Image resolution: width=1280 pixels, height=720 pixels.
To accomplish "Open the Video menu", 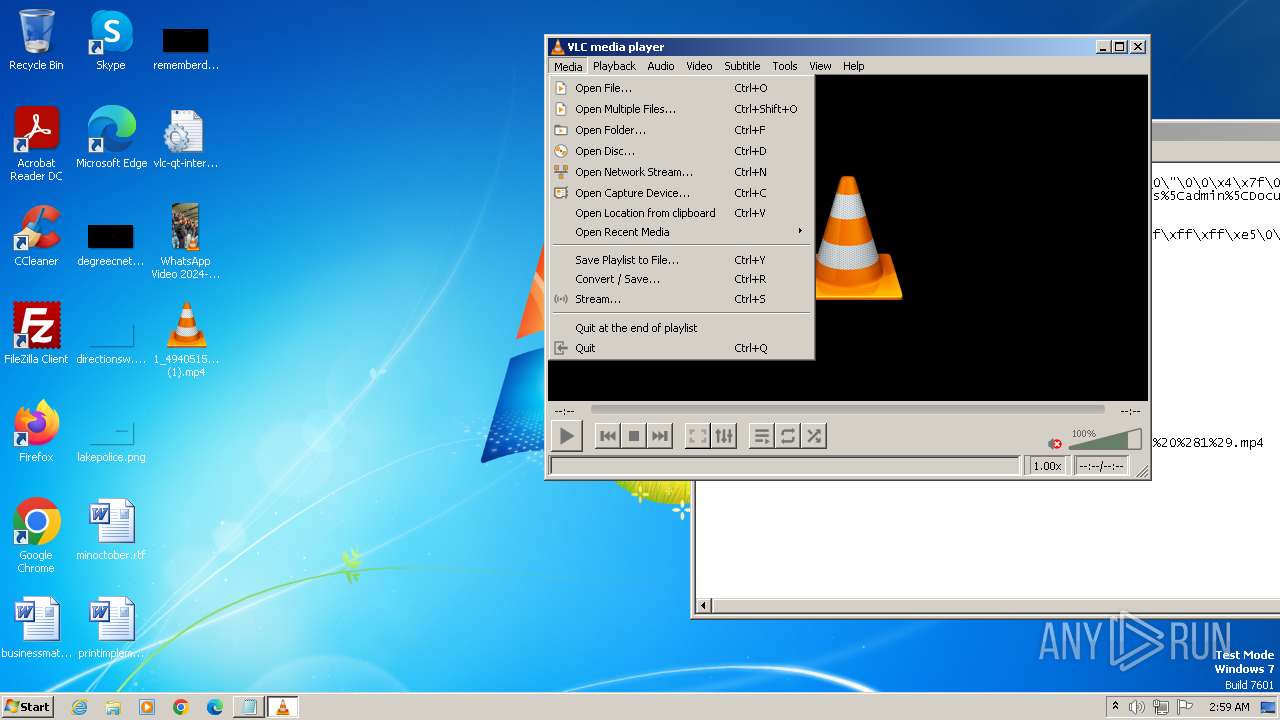I will pyautogui.click(x=699, y=66).
